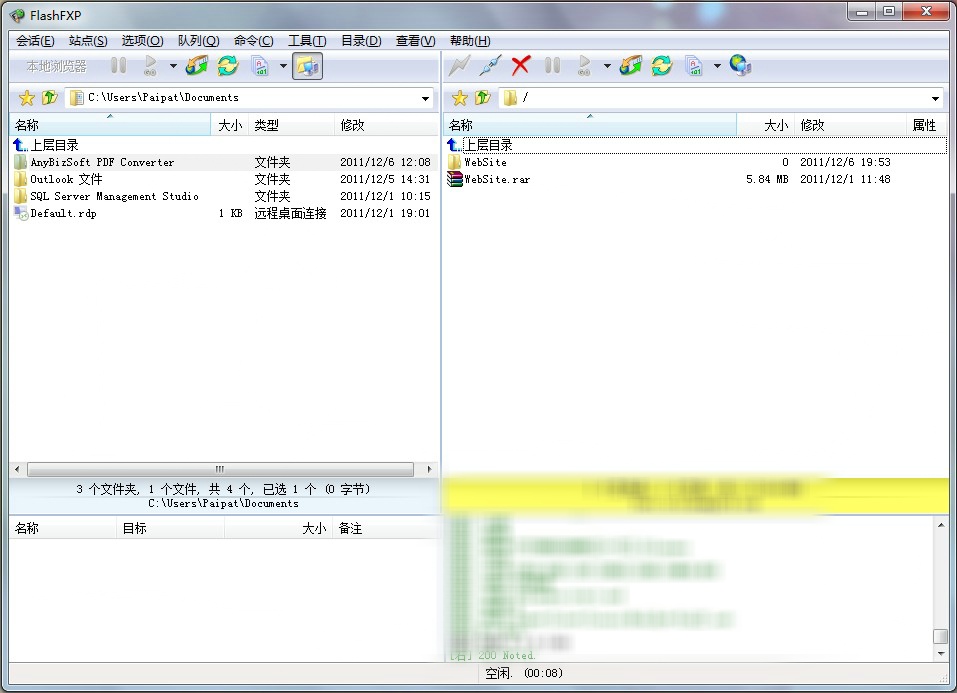
Task: Open local bookmarks star icon
Action: pos(27,98)
